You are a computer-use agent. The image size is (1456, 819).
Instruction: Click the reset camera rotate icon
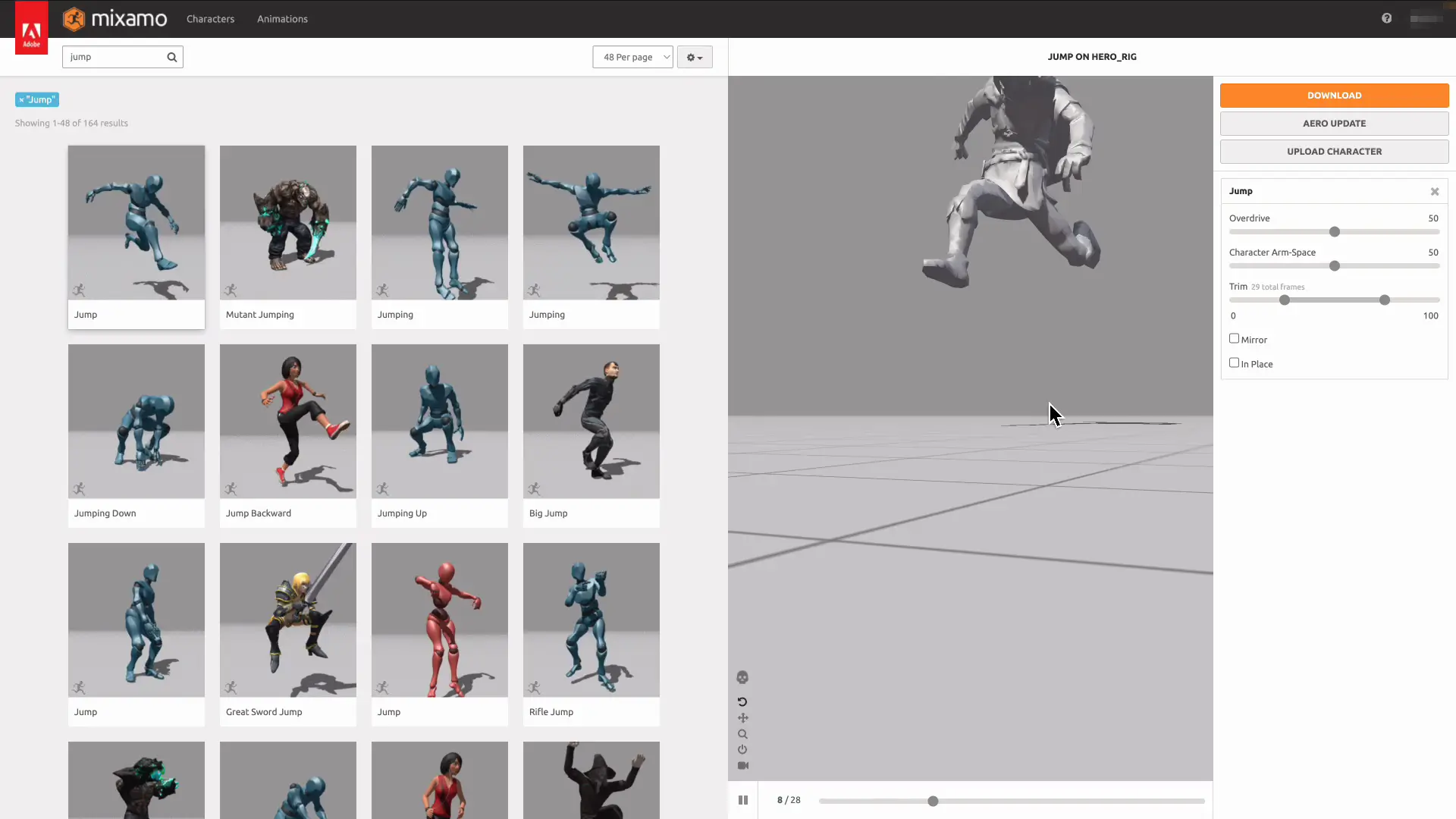[x=742, y=701]
